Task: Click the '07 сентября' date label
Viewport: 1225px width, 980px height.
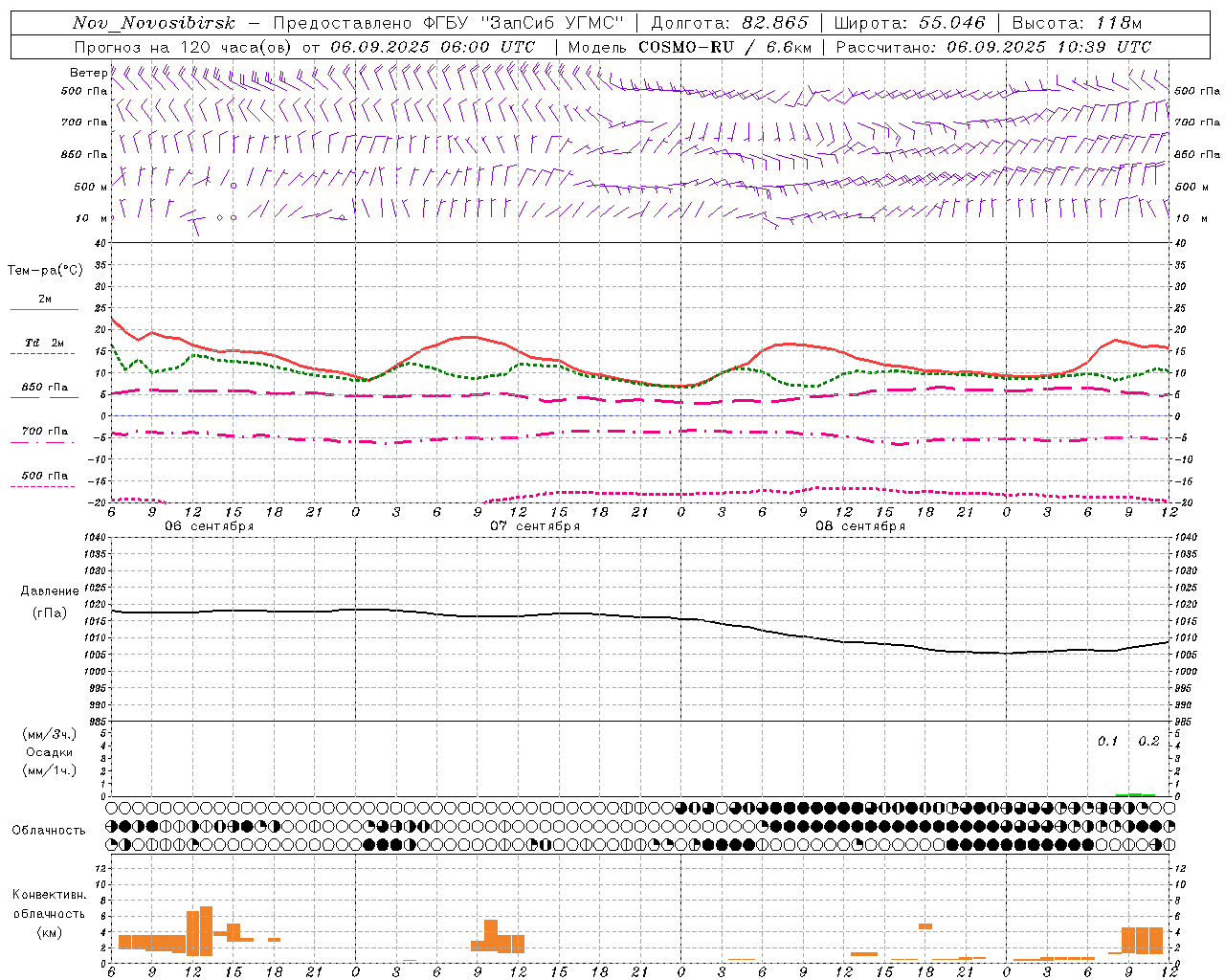Action: pyautogui.click(x=535, y=526)
